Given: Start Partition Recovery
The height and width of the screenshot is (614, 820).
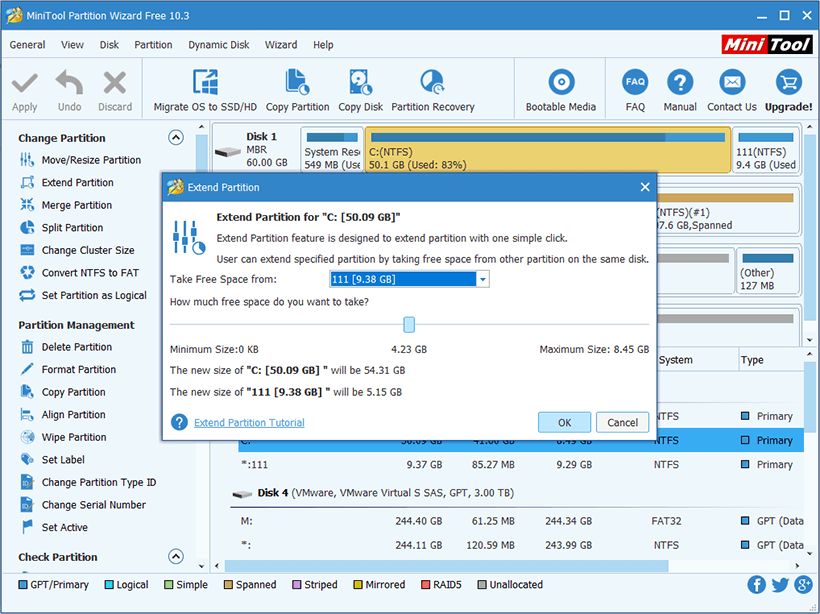Looking at the screenshot, I should pyautogui.click(x=432, y=91).
